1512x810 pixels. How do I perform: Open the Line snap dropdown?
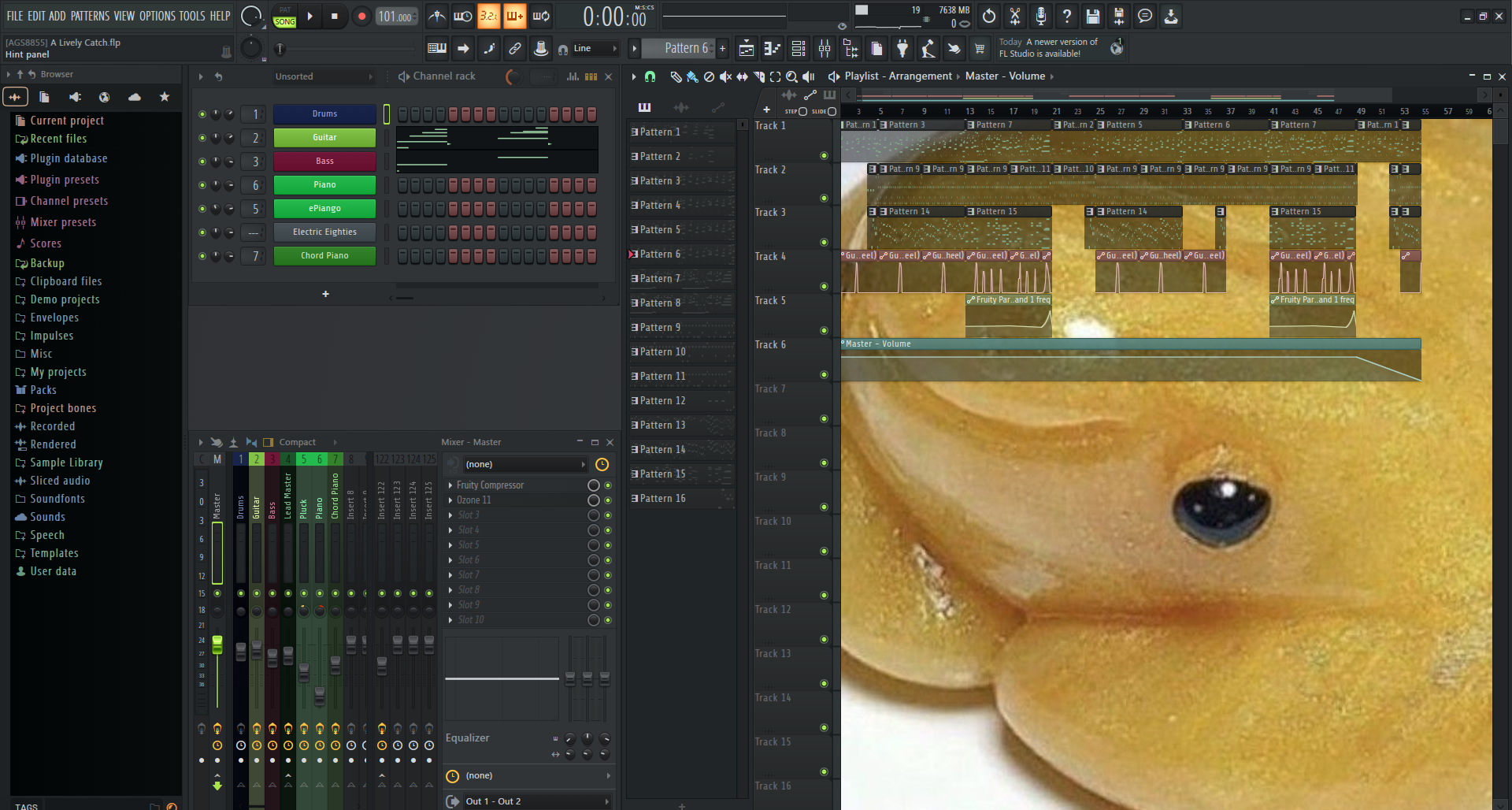(x=595, y=49)
